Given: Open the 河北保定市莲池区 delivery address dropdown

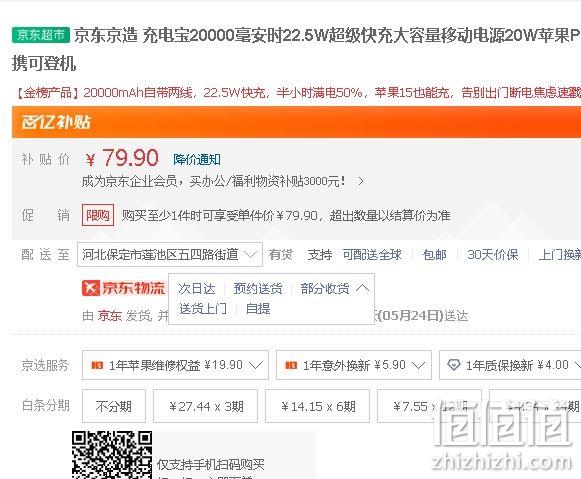Looking at the screenshot, I should (170, 255).
